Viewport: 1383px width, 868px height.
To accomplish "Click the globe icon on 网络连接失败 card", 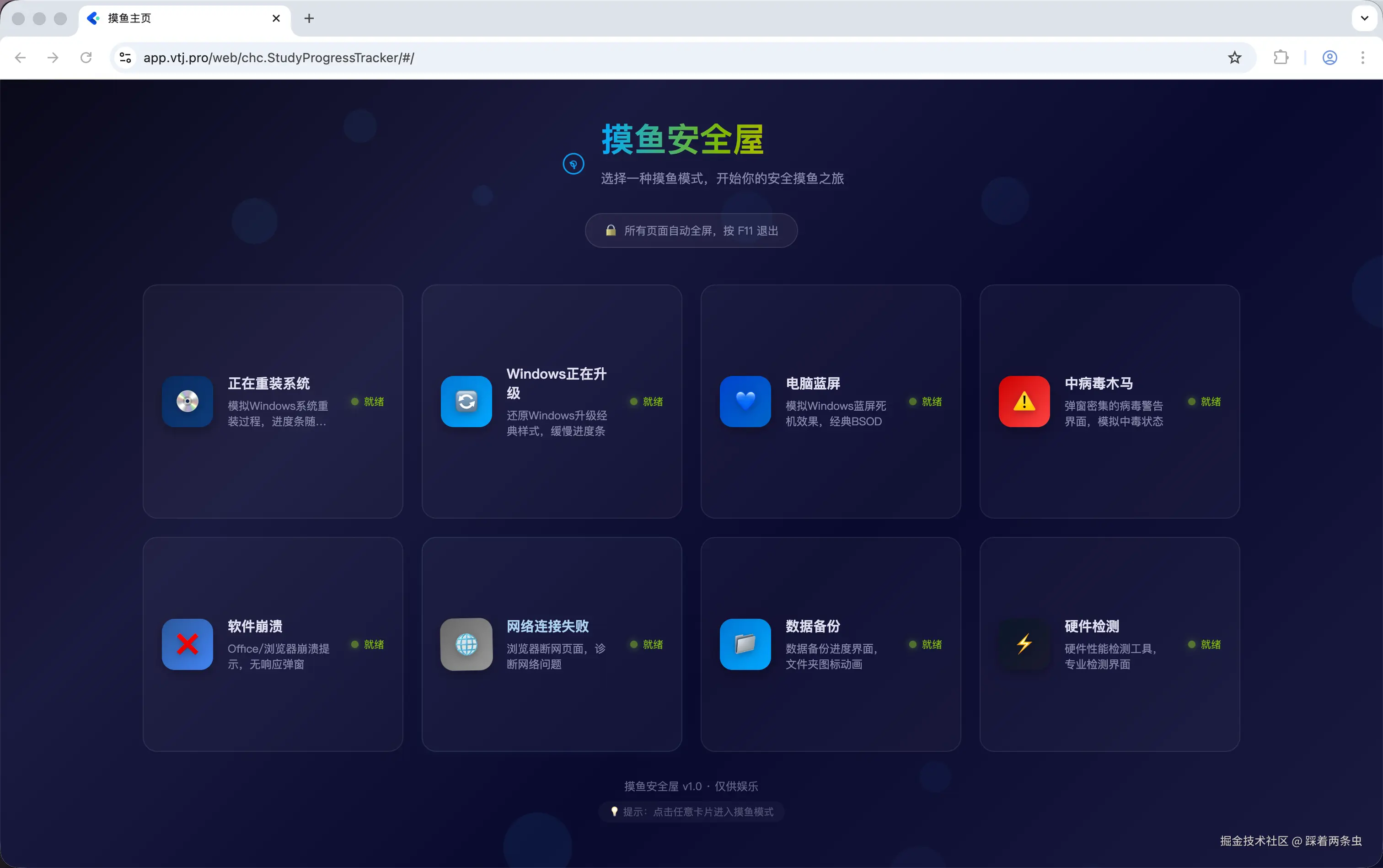I will tap(466, 644).
